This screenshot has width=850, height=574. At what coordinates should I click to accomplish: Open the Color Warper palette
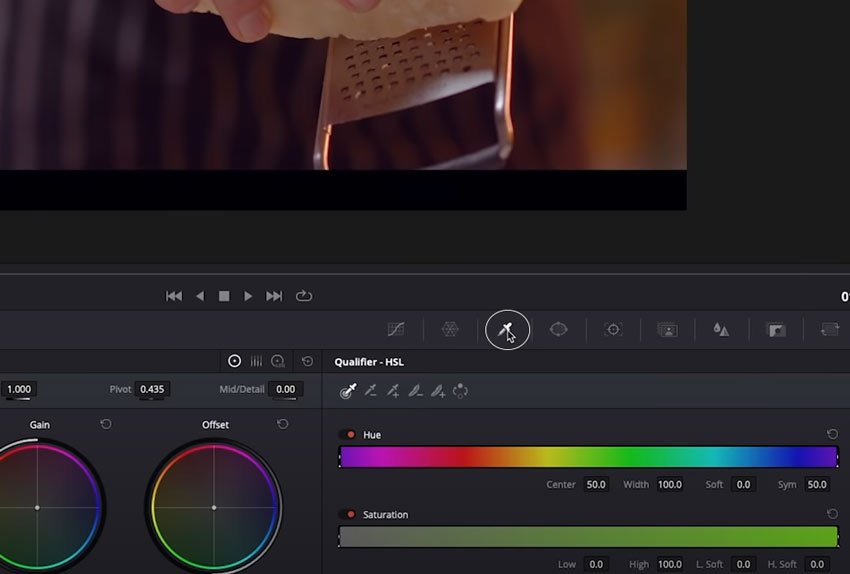tap(450, 329)
